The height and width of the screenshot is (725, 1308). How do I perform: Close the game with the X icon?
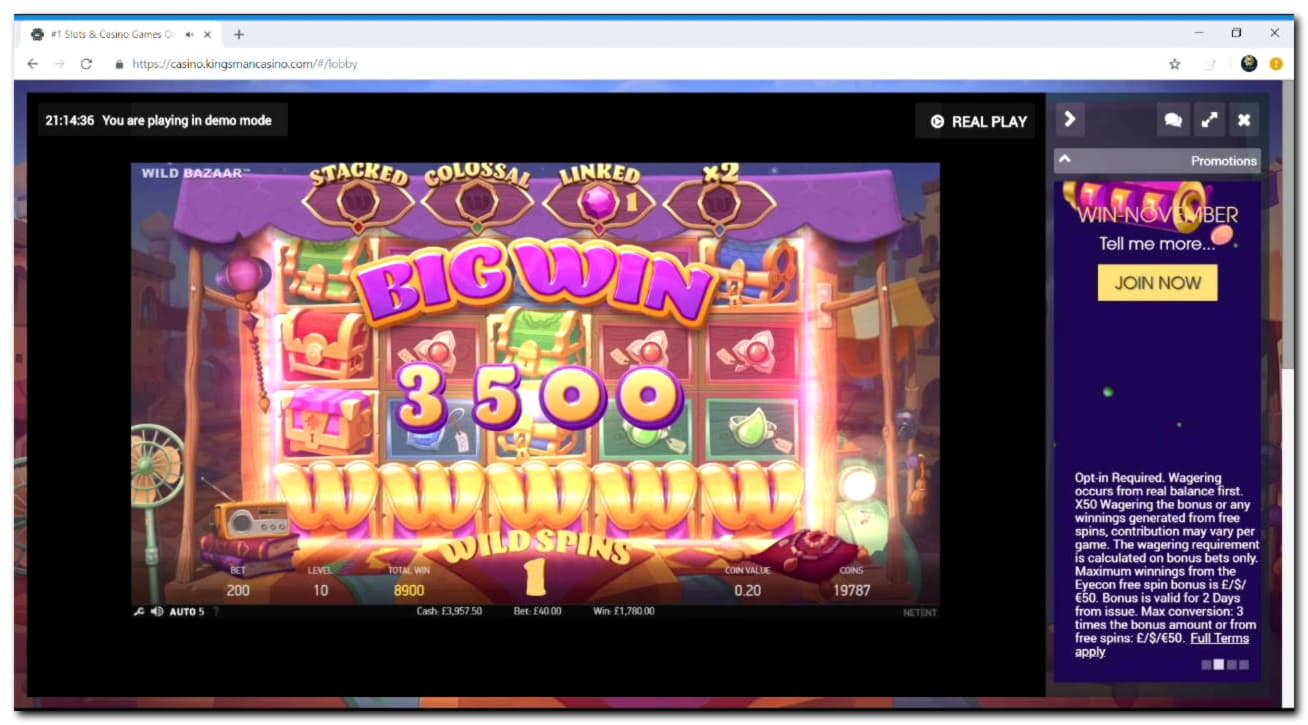(1244, 120)
